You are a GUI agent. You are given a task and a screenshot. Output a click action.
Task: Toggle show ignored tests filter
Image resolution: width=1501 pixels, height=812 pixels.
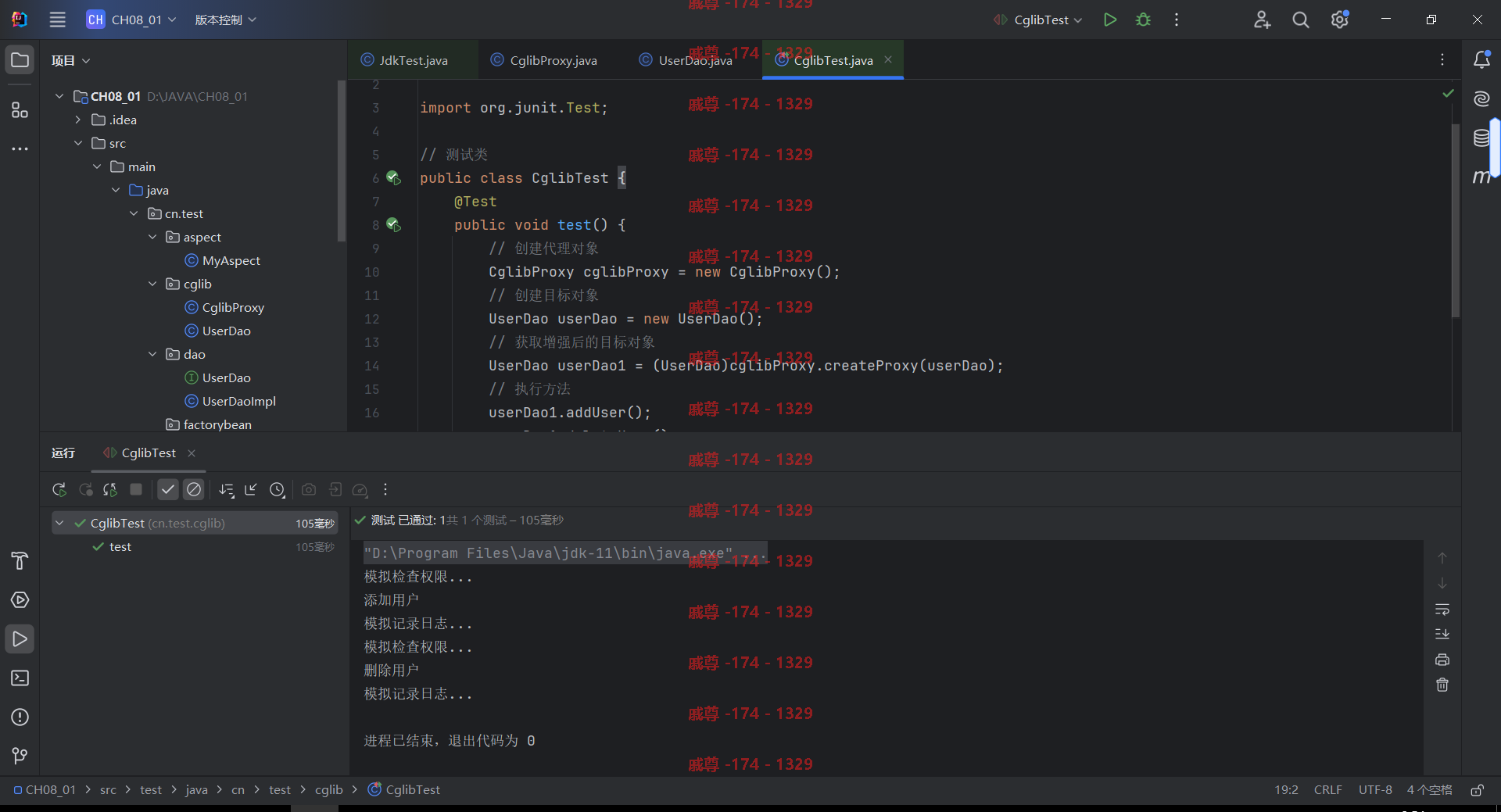pyautogui.click(x=194, y=489)
